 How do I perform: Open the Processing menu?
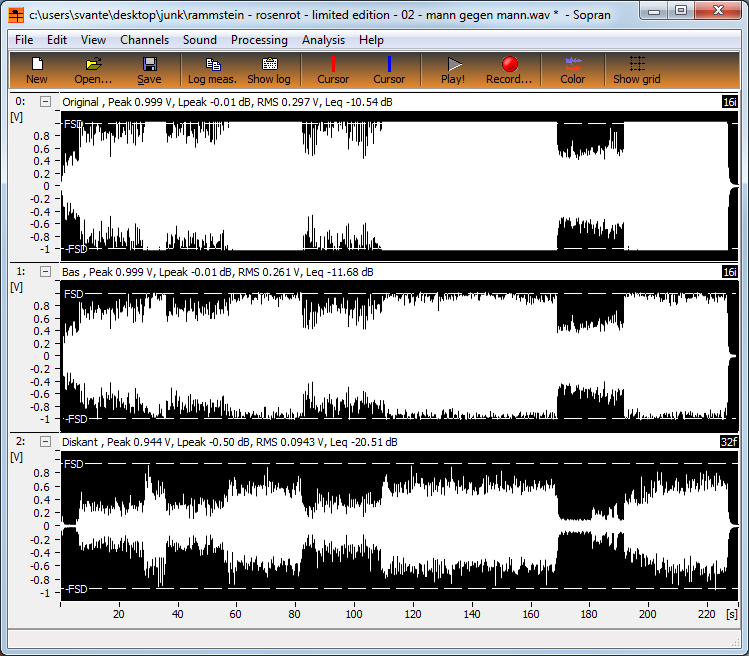tap(259, 40)
